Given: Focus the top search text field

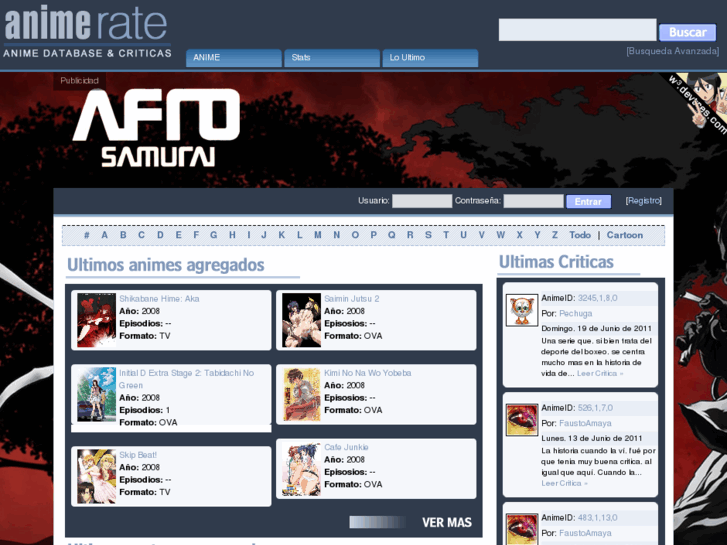Looking at the screenshot, I should [578, 30].
